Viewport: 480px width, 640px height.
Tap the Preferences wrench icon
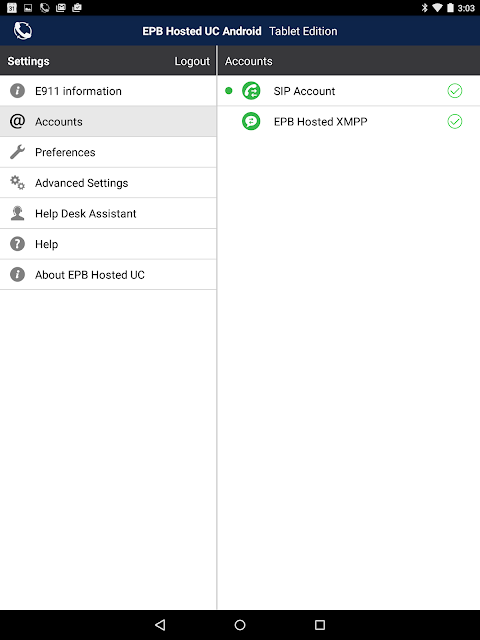coord(17,152)
